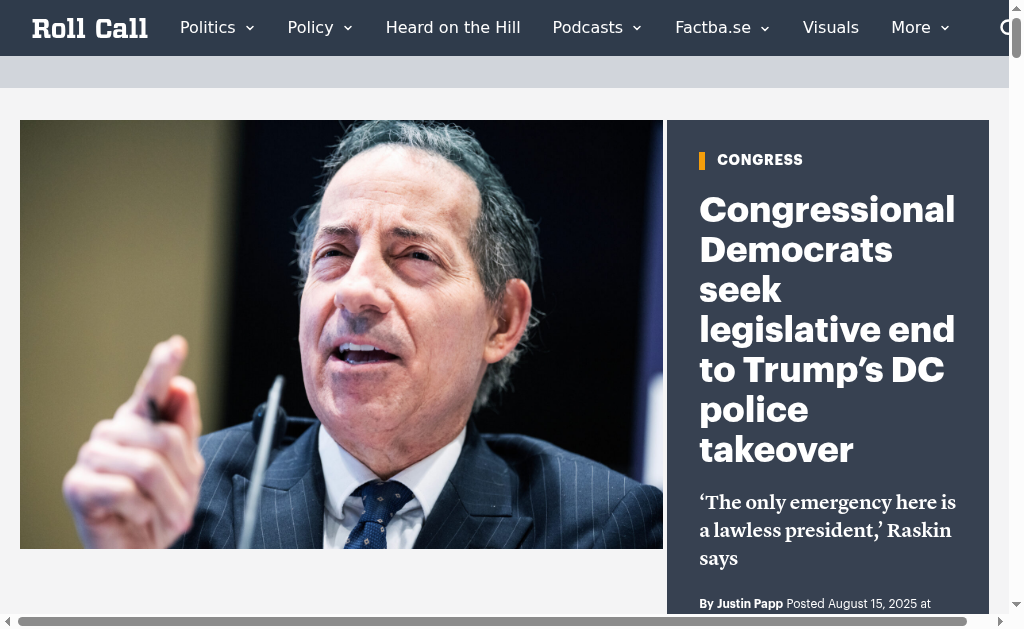This screenshot has height=629, width=1024.
Task: Expand the Factba.se chevron
Action: 765,28
